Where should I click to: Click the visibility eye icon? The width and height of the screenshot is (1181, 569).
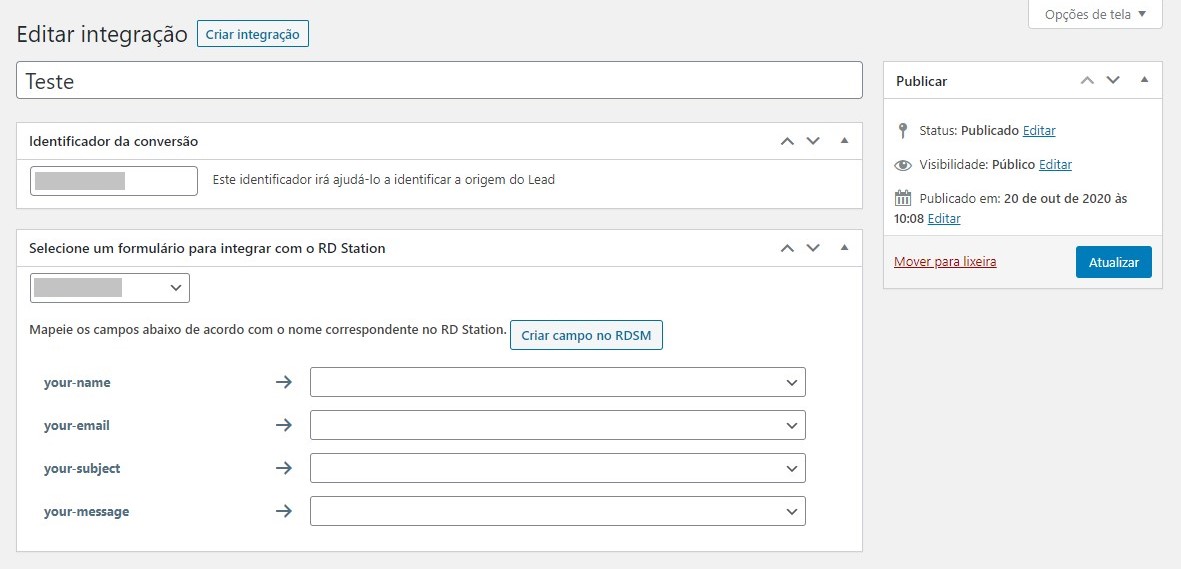tap(902, 164)
